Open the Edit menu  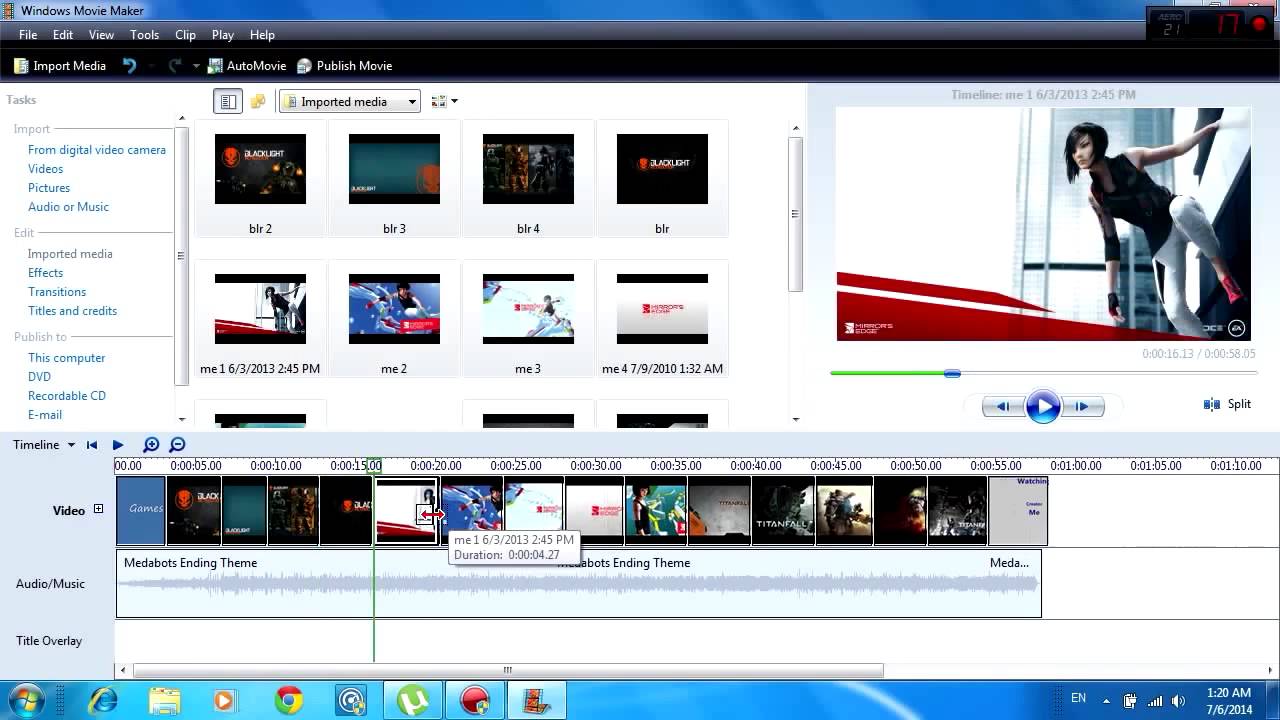point(63,35)
